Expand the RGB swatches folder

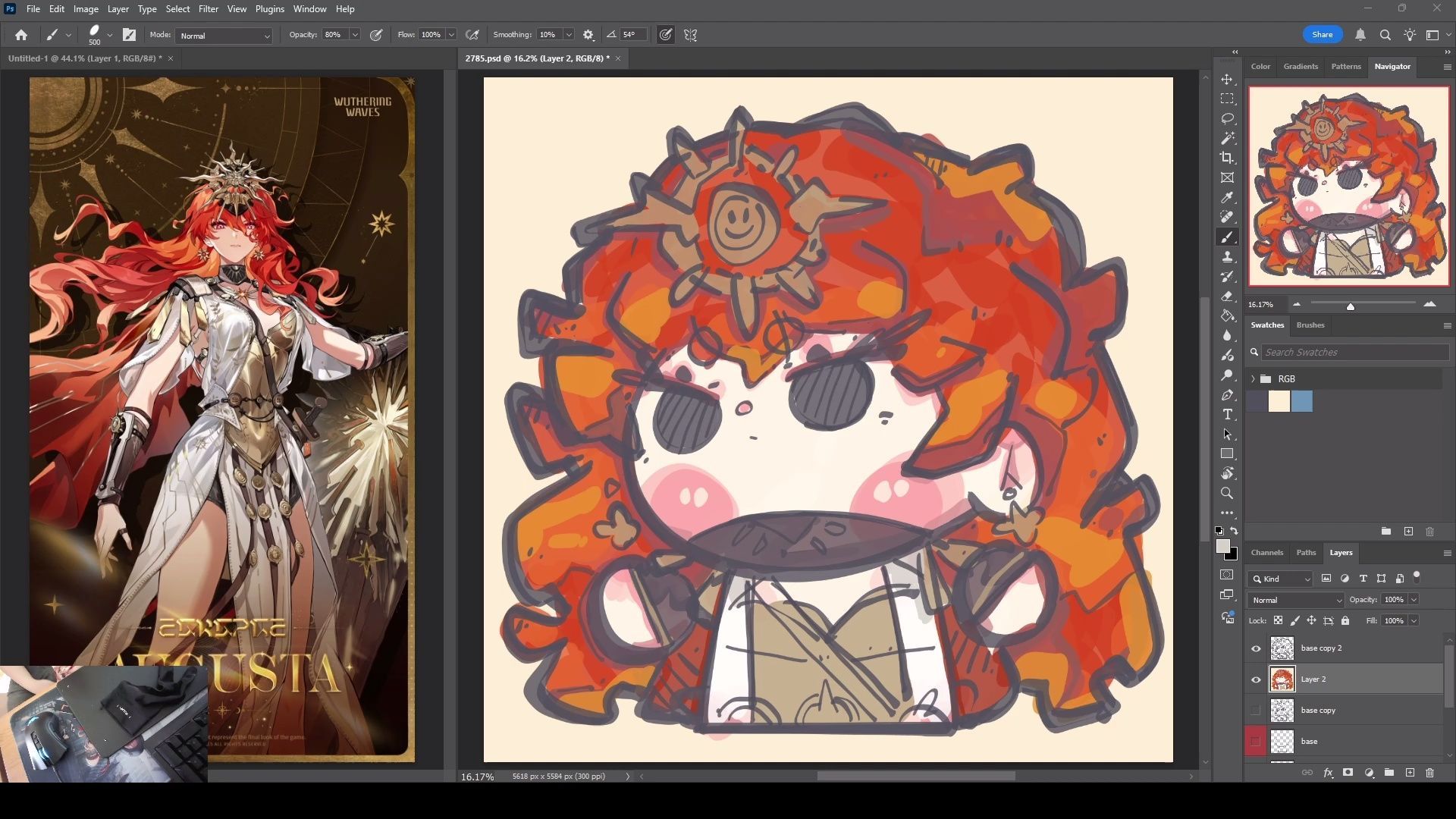(x=1253, y=379)
